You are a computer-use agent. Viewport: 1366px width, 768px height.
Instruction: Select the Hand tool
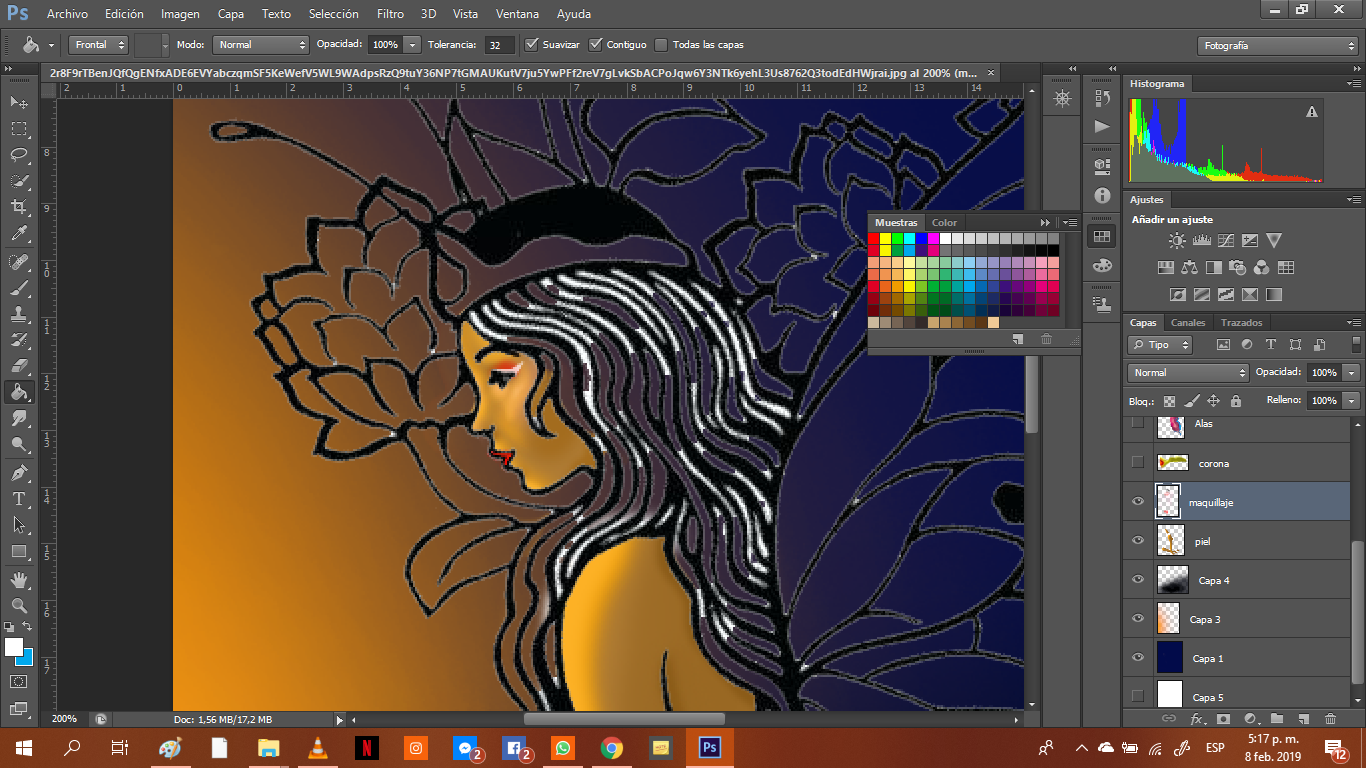pyautogui.click(x=19, y=580)
